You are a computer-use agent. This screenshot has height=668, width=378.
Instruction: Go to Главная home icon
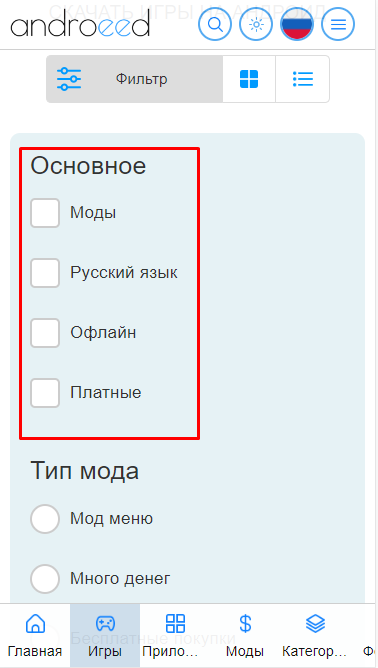tap(35, 635)
